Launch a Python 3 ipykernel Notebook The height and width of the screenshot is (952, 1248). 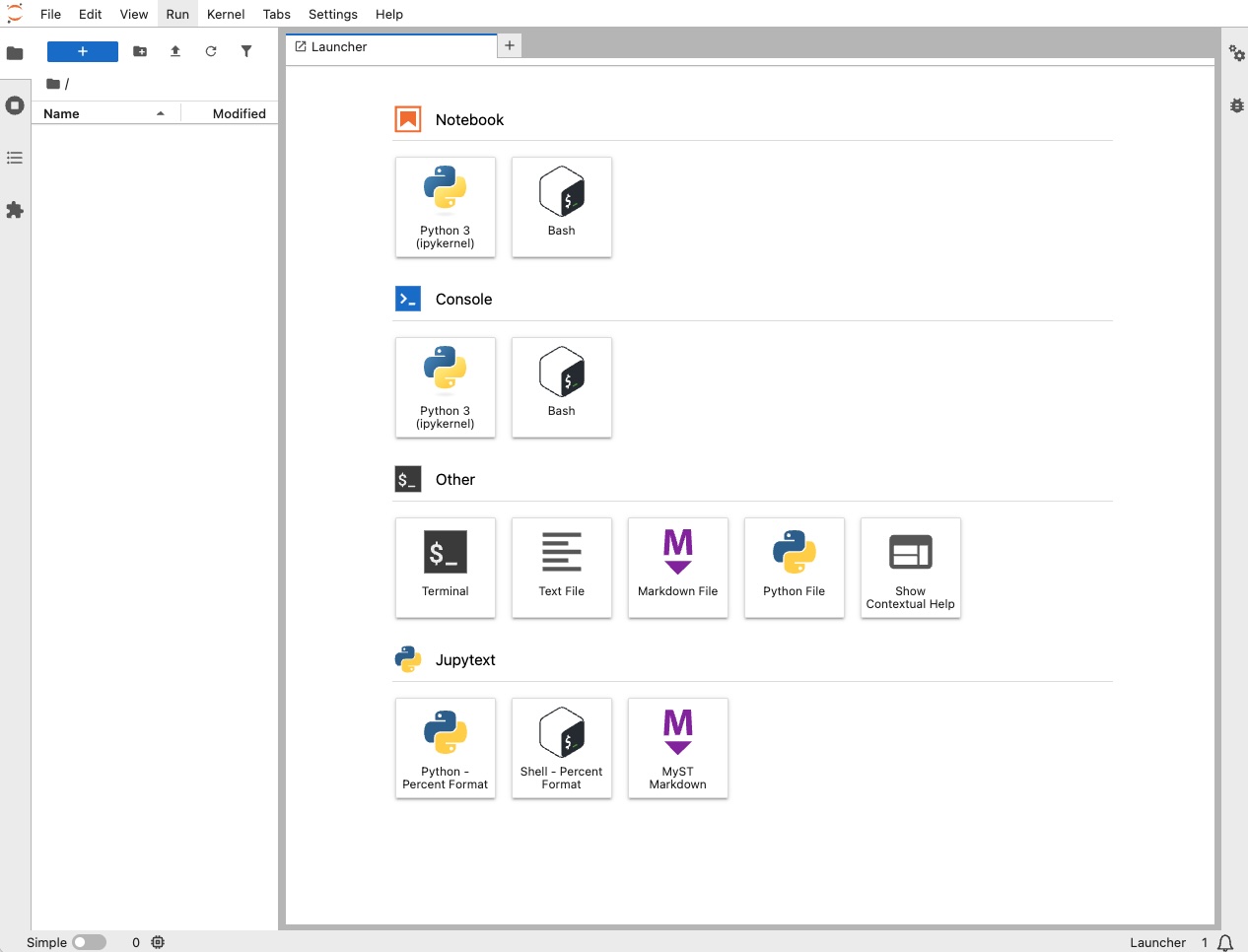coord(446,207)
